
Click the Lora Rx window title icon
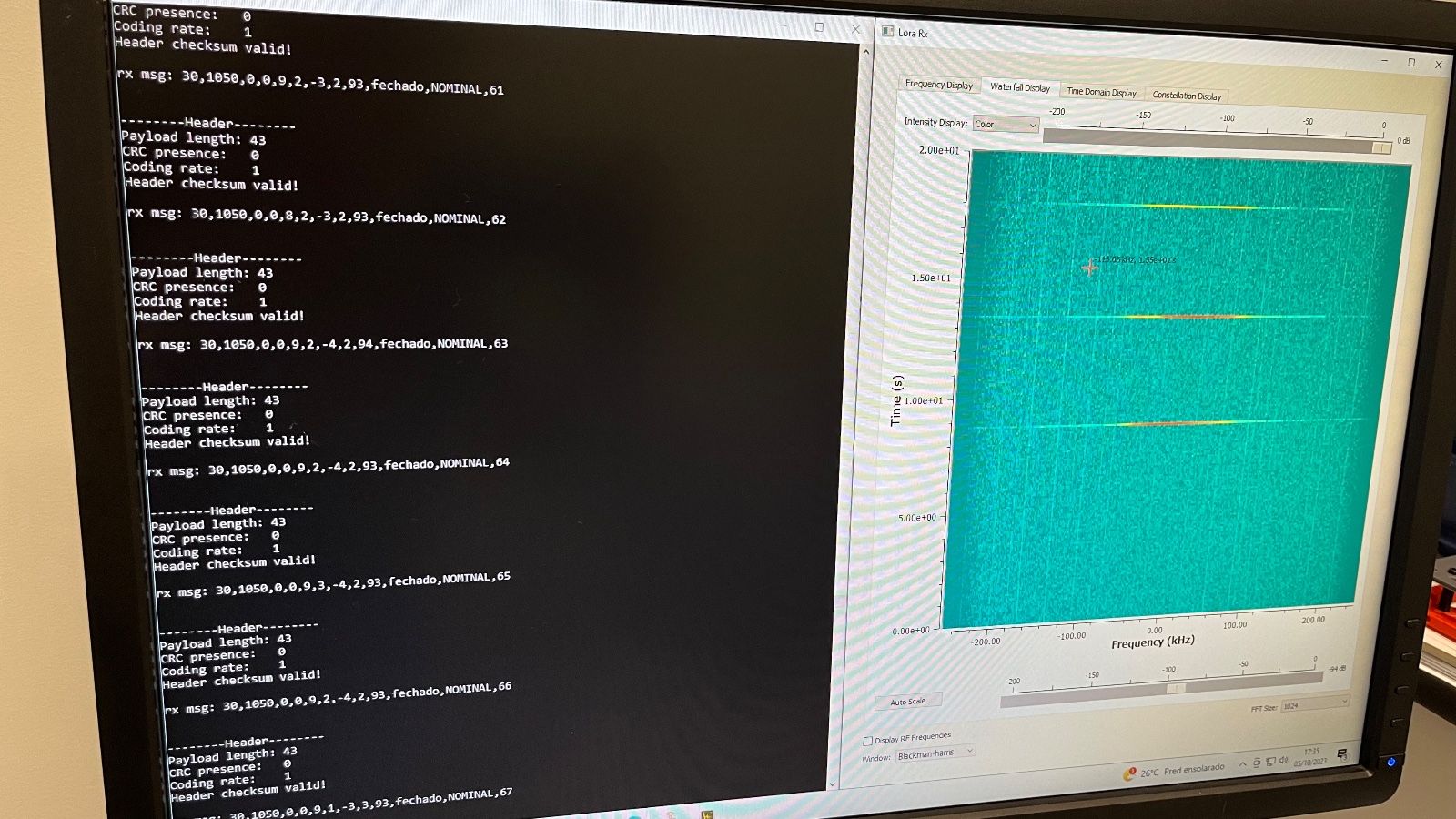[x=888, y=31]
